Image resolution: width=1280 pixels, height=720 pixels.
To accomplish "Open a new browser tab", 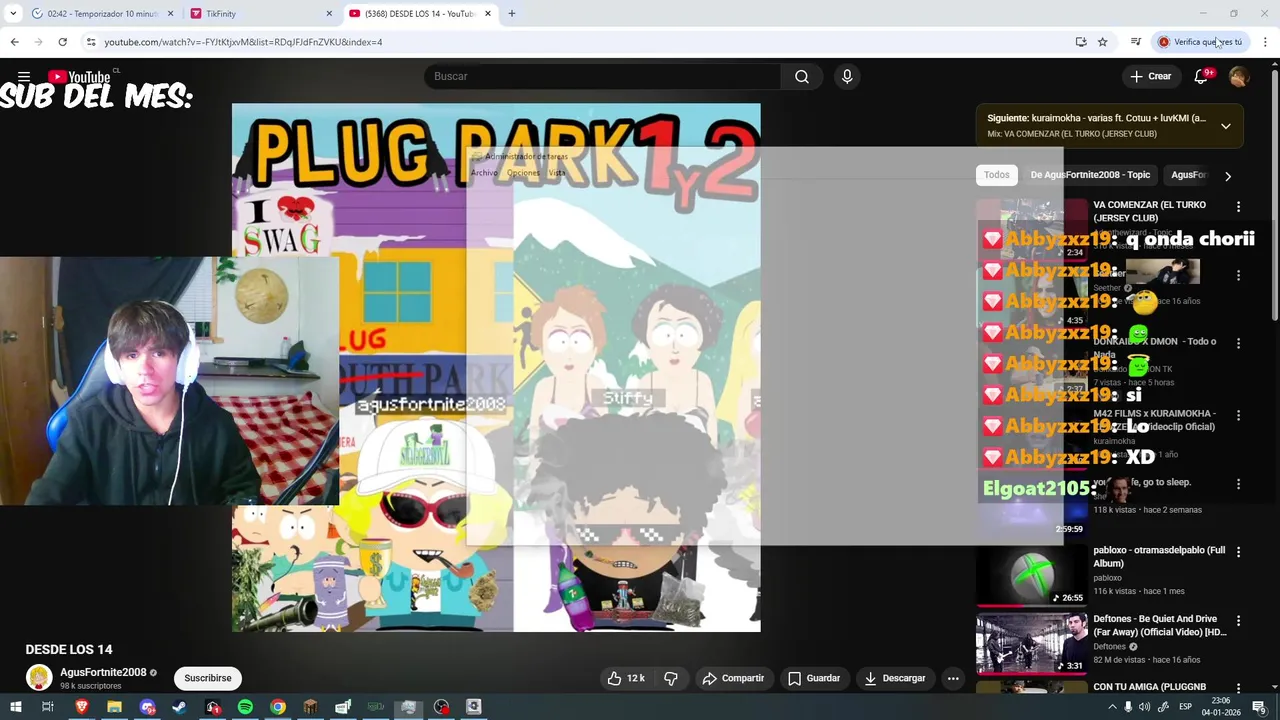I will pyautogui.click(x=511, y=13).
